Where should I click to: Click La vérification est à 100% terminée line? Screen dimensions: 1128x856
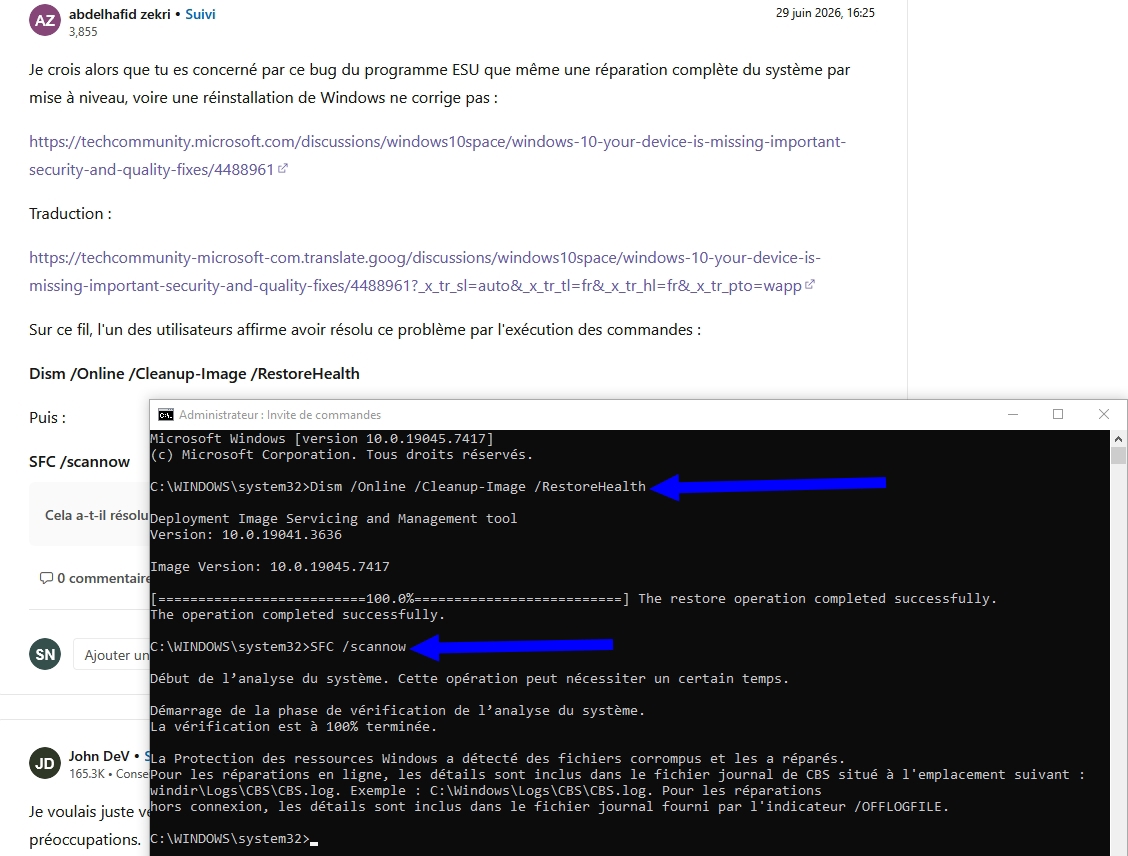point(294,727)
